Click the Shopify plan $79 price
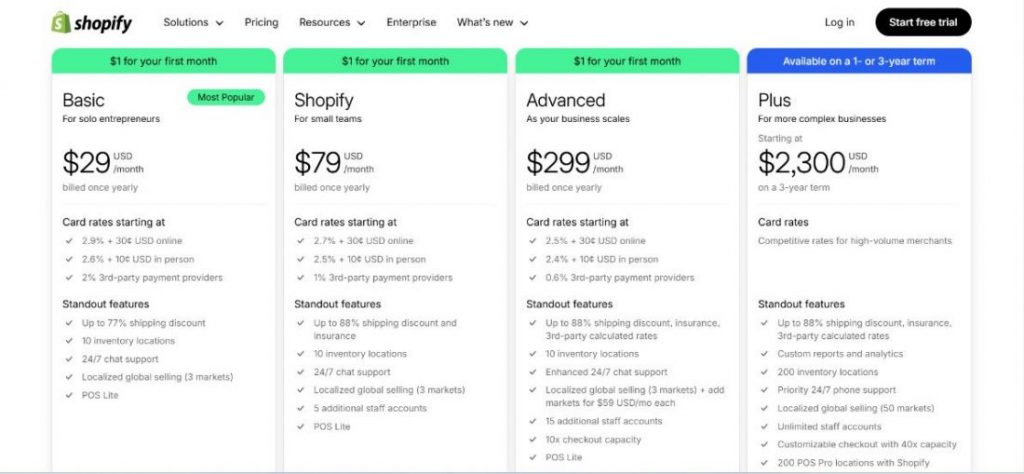Image resolution: width=1024 pixels, height=474 pixels. point(317,163)
